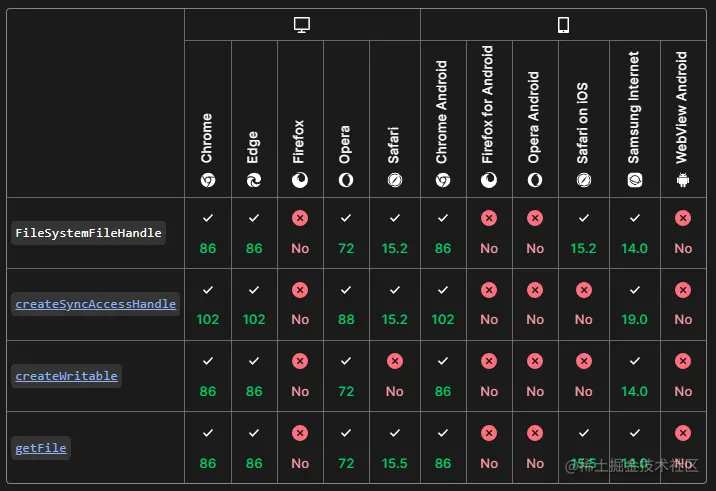Click the Samsung Internet icon
716x491 pixels.
point(635,180)
